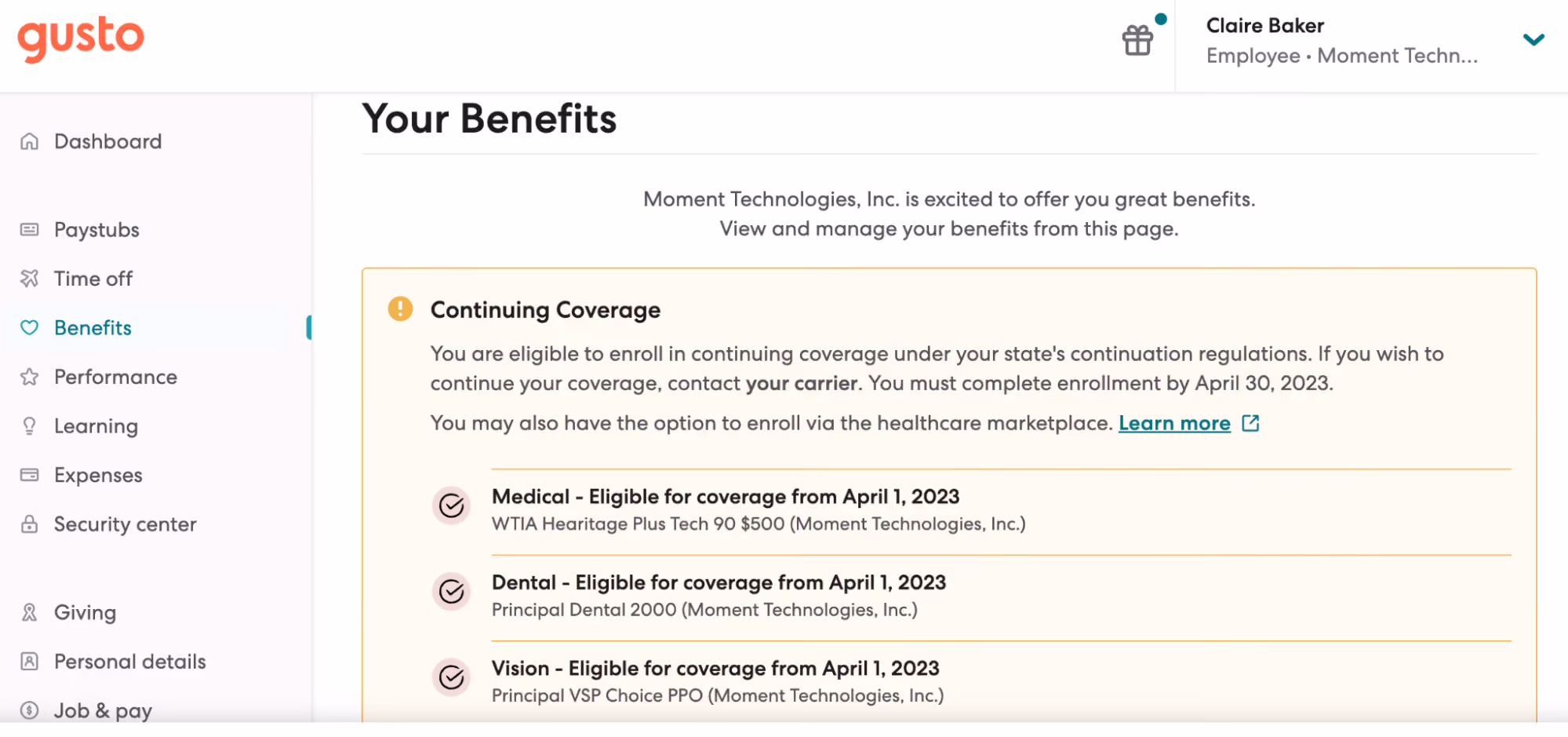Click the Continuing Coverage warning icon
1568x737 pixels.
400,308
